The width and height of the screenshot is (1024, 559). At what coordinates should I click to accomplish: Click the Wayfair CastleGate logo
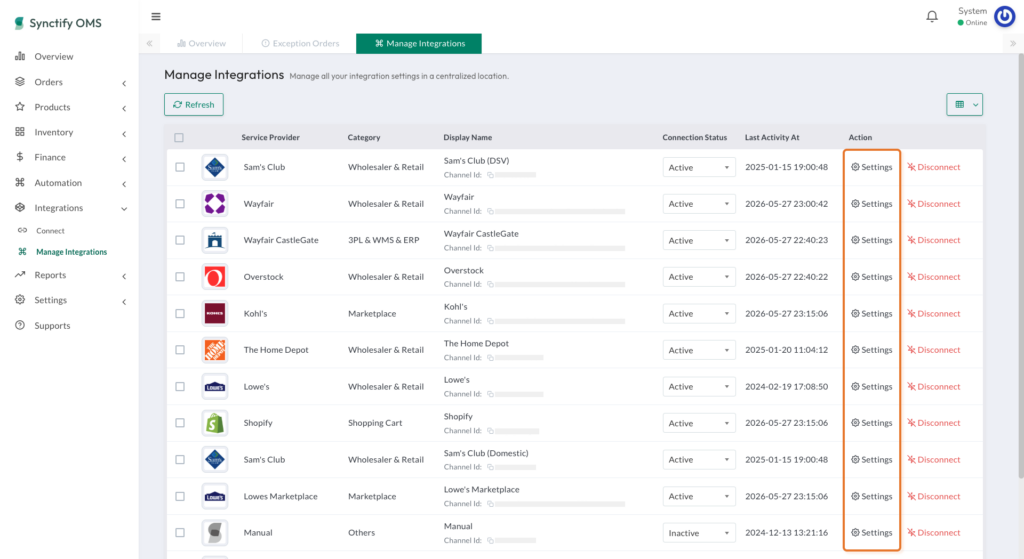point(215,240)
